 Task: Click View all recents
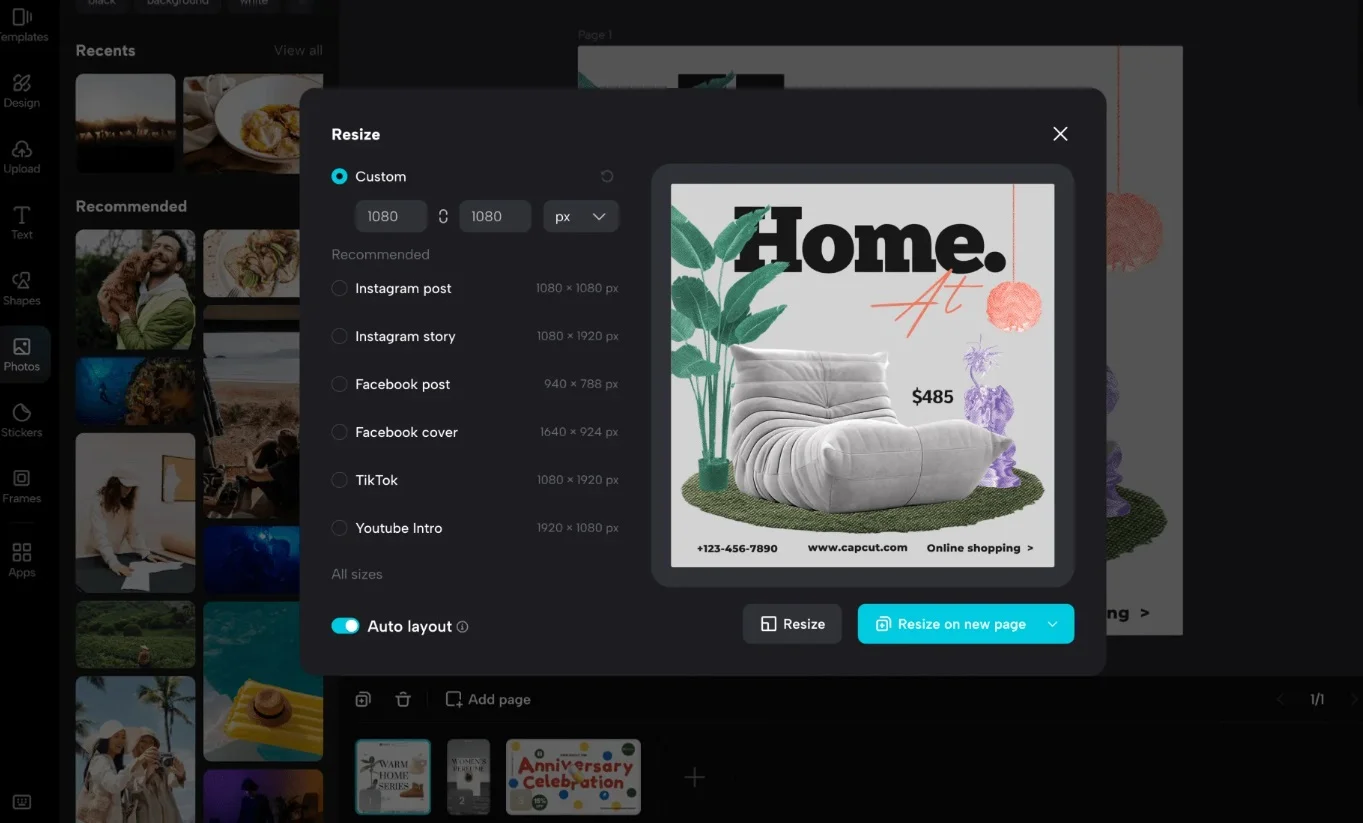click(297, 49)
